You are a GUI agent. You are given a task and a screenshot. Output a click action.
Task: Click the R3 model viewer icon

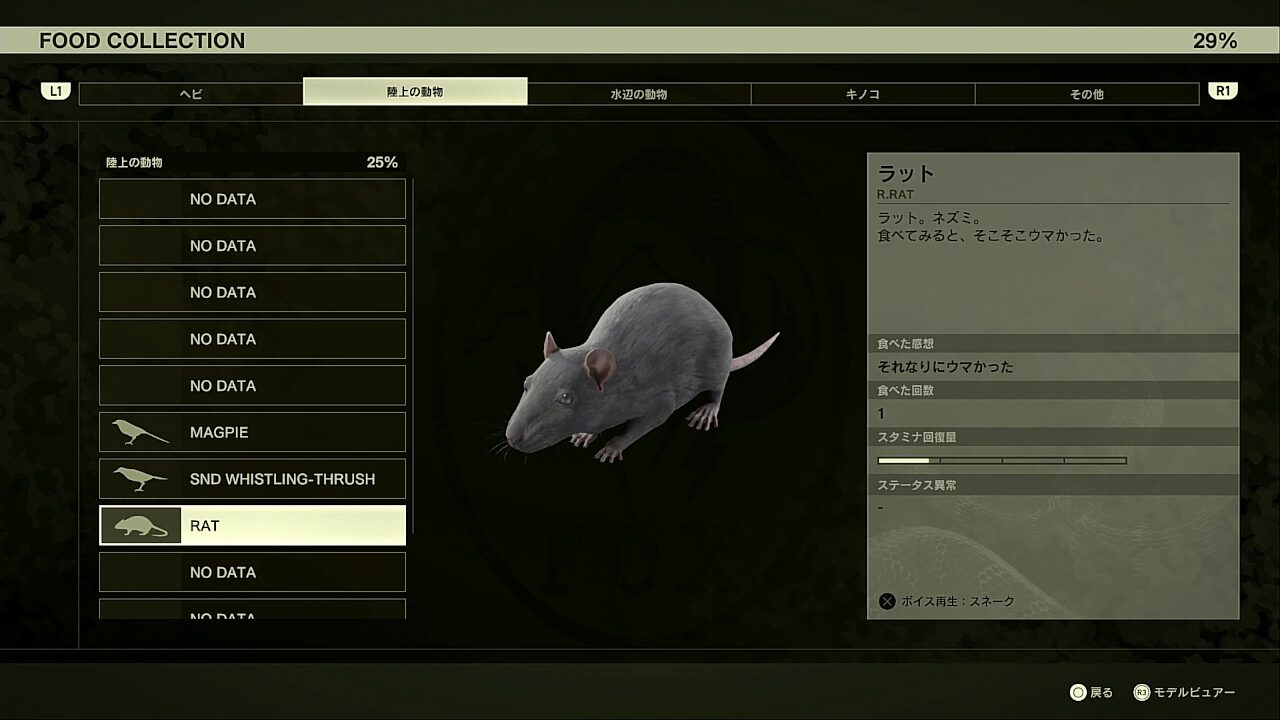(x=1142, y=692)
